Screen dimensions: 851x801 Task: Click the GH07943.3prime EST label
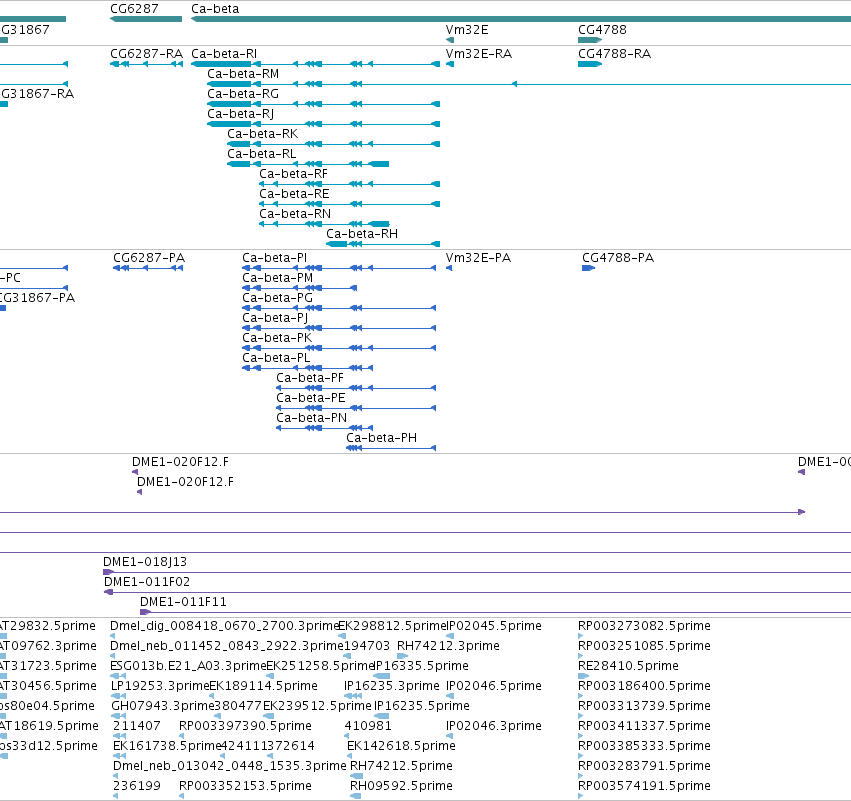point(163,707)
